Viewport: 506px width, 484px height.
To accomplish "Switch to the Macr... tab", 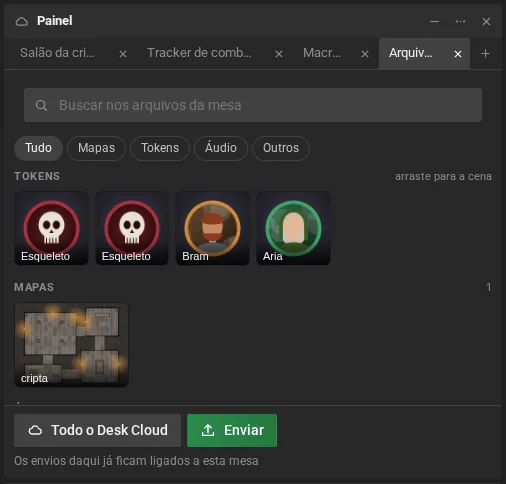I will (322, 53).
